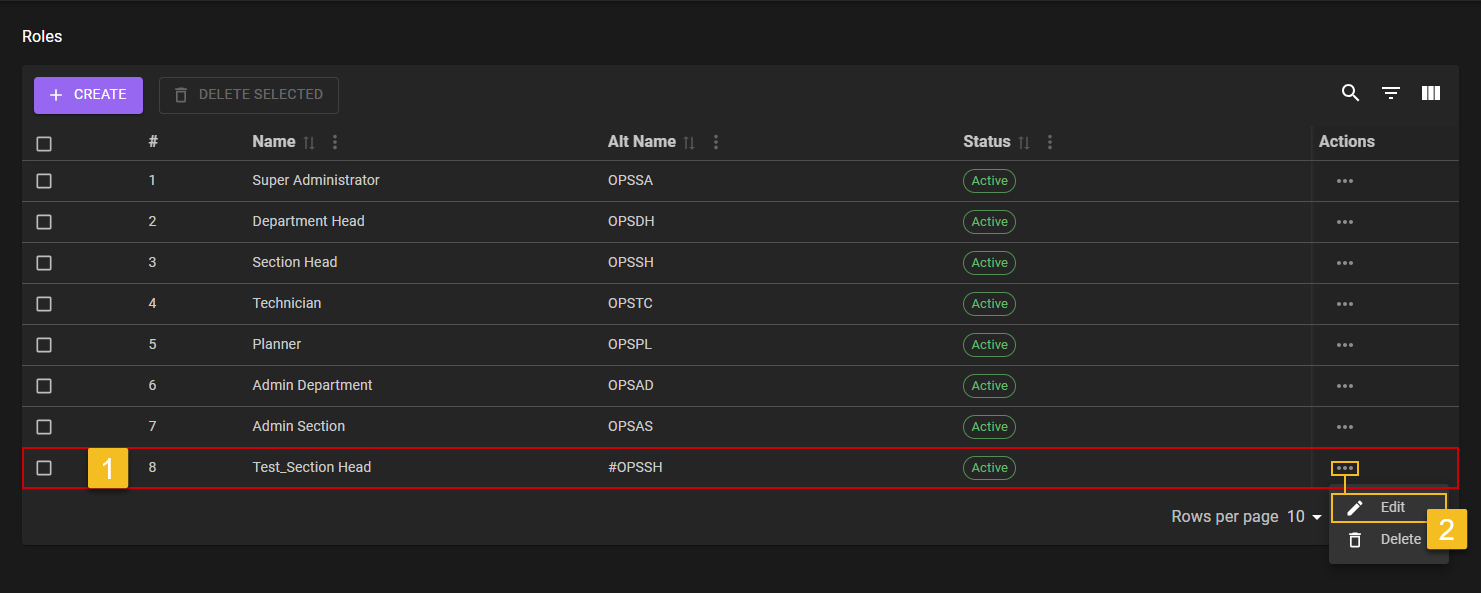Toggle the select-all checkbox in header
The height and width of the screenshot is (593, 1481).
(44, 144)
